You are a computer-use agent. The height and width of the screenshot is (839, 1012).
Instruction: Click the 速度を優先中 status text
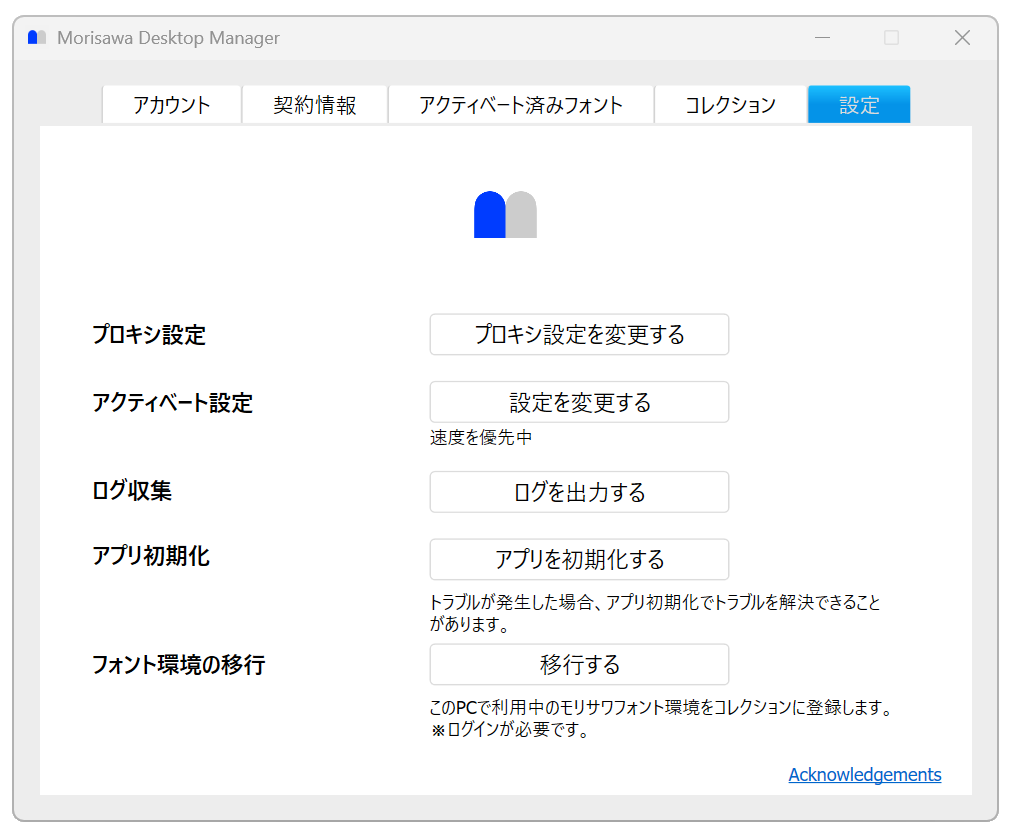click(x=481, y=438)
